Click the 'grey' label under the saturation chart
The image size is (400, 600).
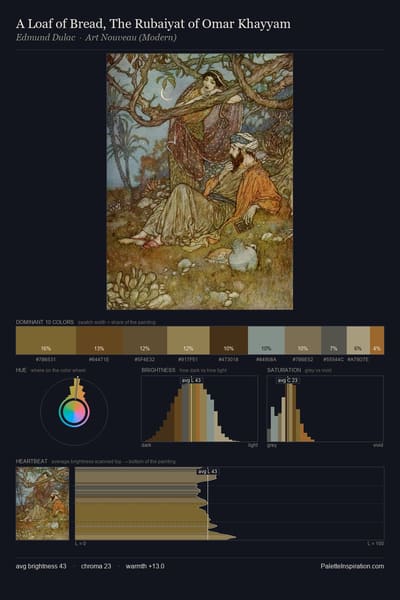272,445
